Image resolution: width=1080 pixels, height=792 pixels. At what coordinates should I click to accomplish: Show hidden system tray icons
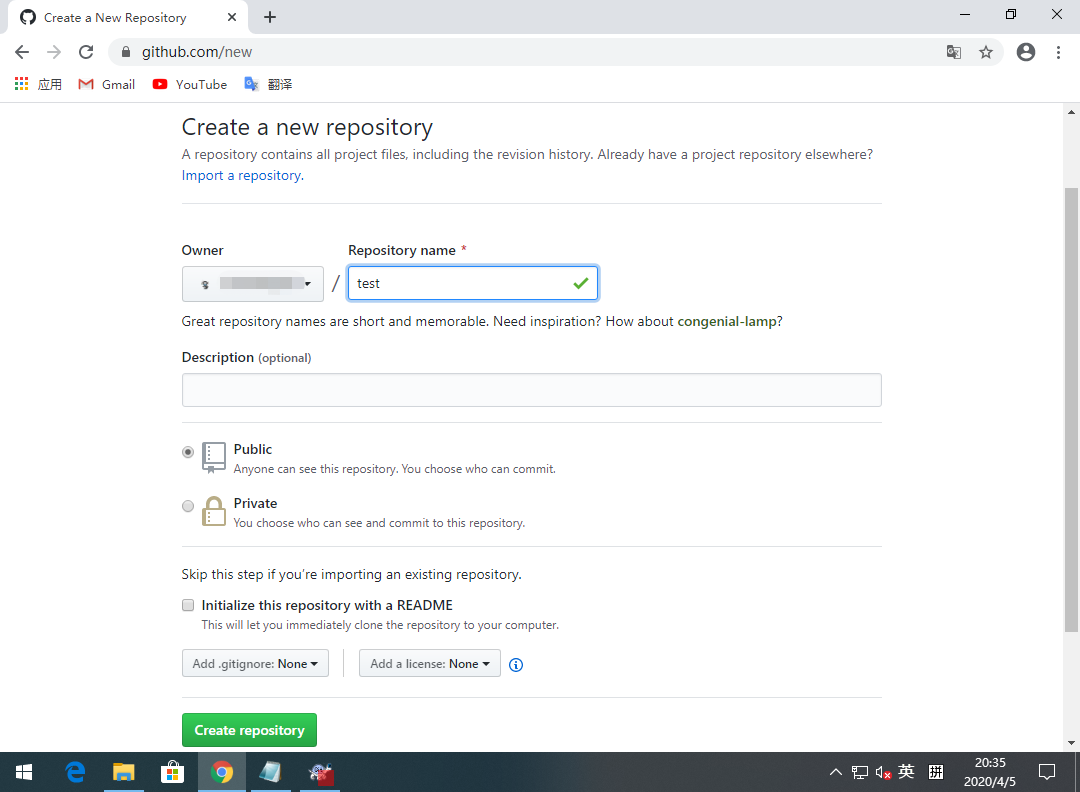click(835, 772)
